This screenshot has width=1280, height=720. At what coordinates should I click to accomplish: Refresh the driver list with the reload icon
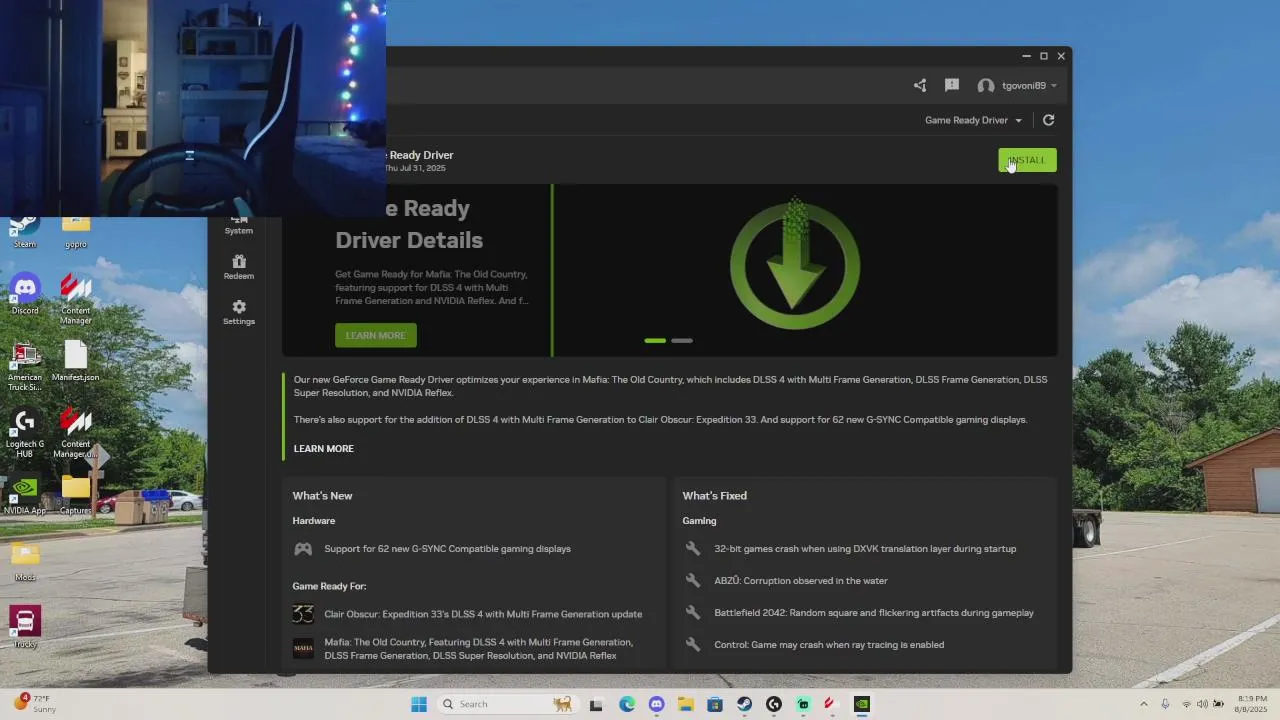1048,120
